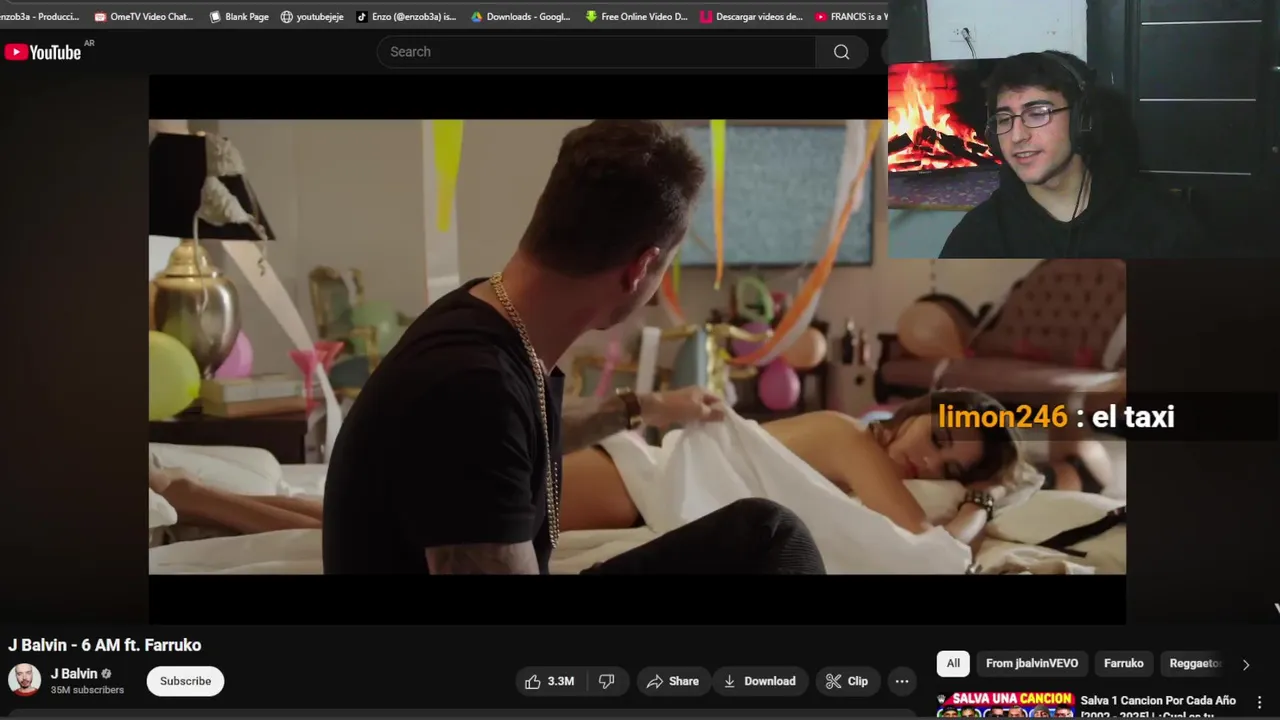Create a Clip of the video
The height and width of the screenshot is (720, 1280).
coord(847,681)
